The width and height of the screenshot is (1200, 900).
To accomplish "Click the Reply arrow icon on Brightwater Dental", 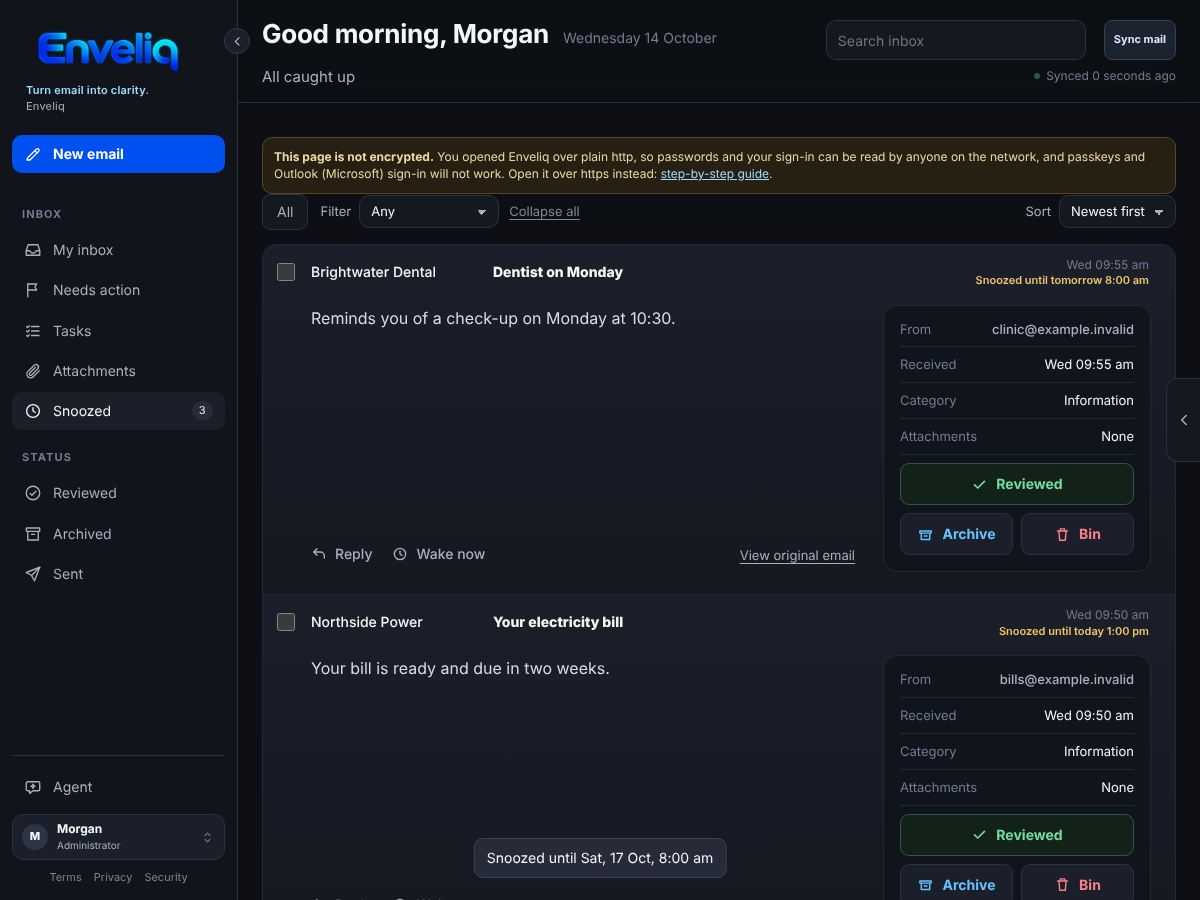I will coord(319,554).
